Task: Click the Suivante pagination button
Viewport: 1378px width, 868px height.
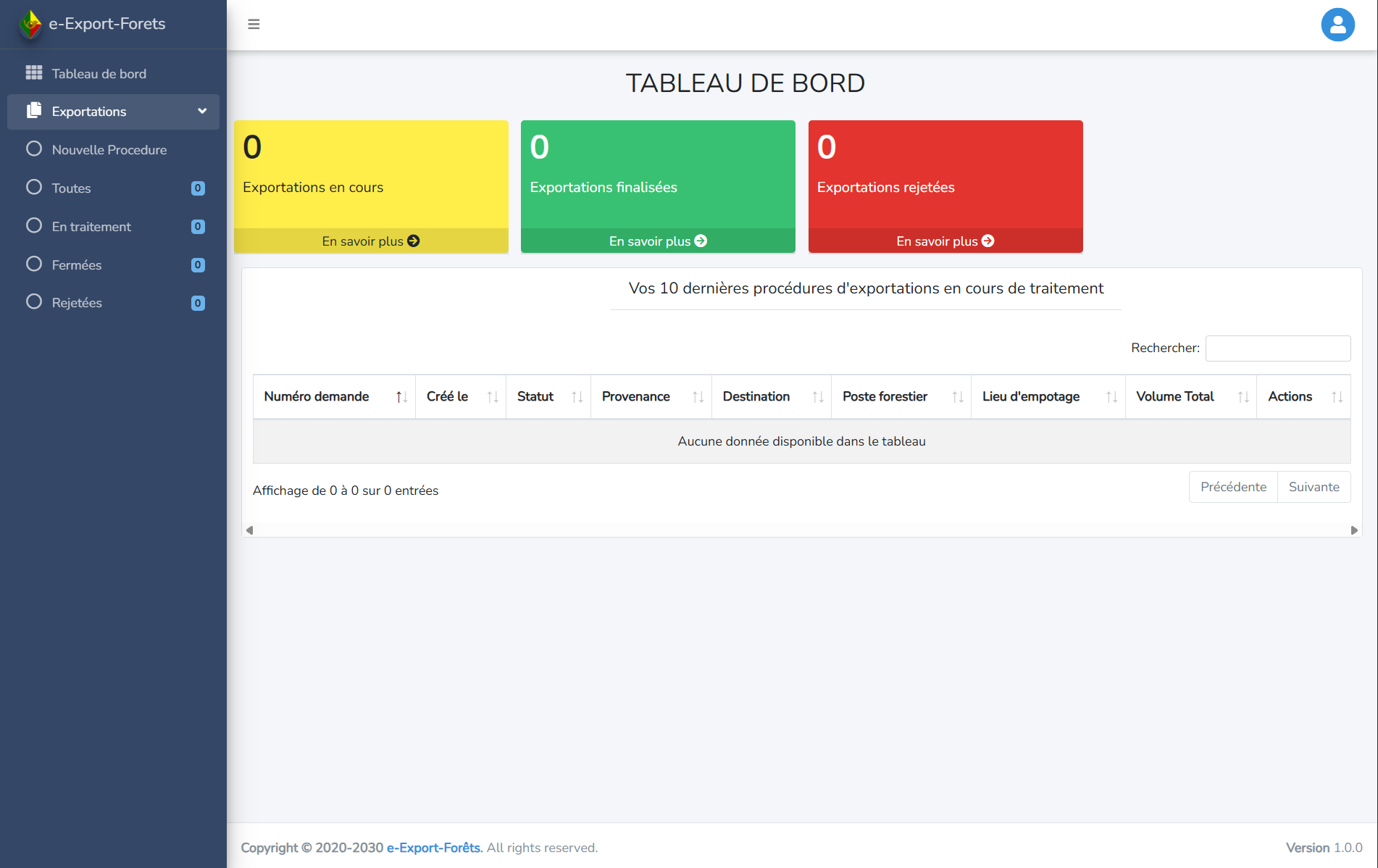Action: [1314, 486]
